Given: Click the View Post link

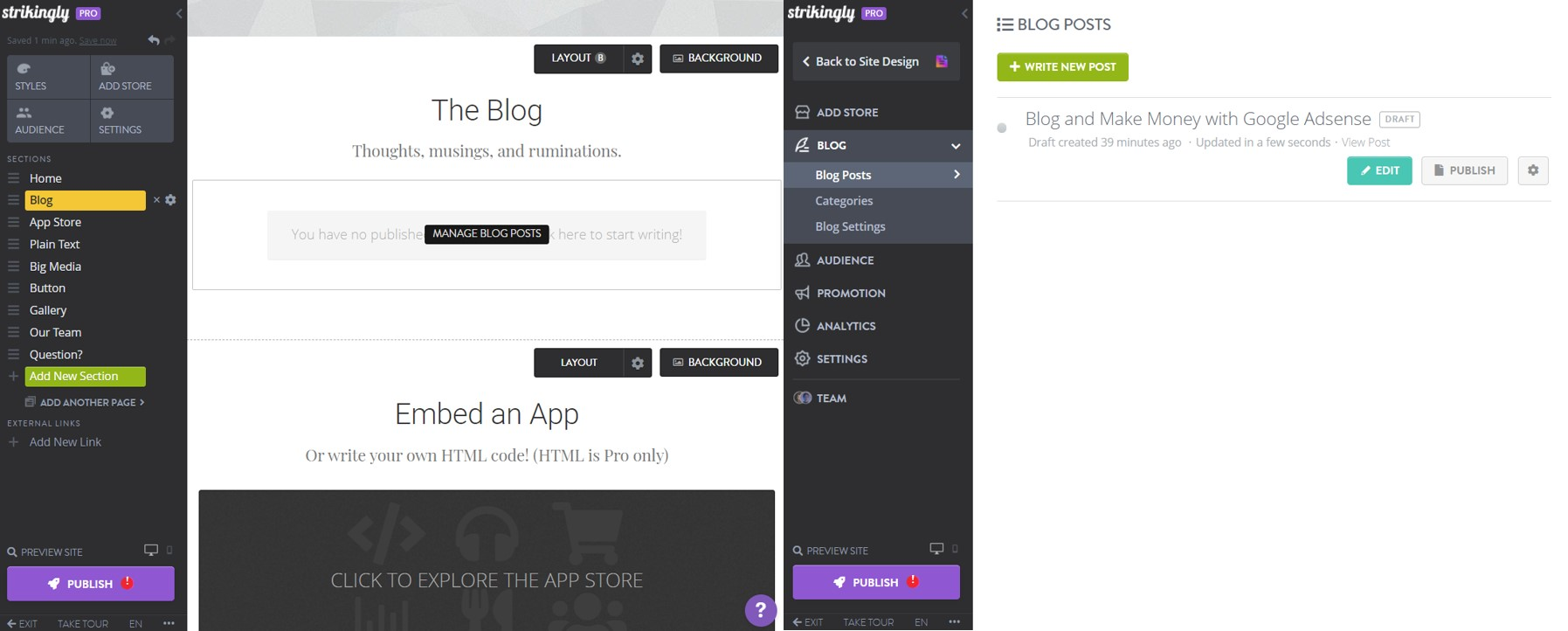Looking at the screenshot, I should point(1365,142).
